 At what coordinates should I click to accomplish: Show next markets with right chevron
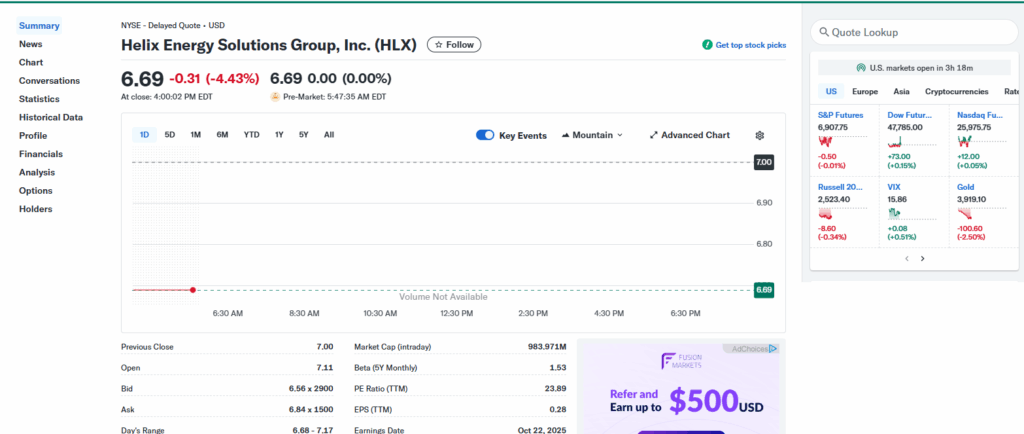[x=922, y=258]
